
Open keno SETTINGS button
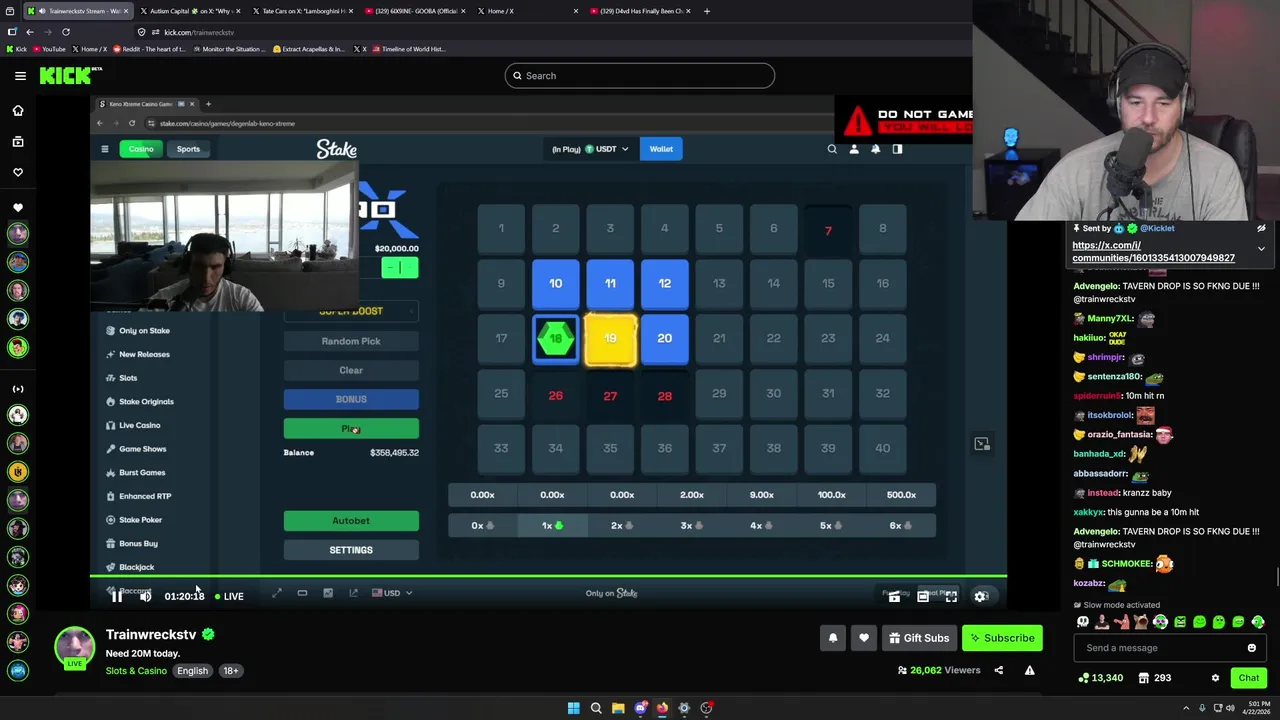pyautogui.click(x=351, y=550)
